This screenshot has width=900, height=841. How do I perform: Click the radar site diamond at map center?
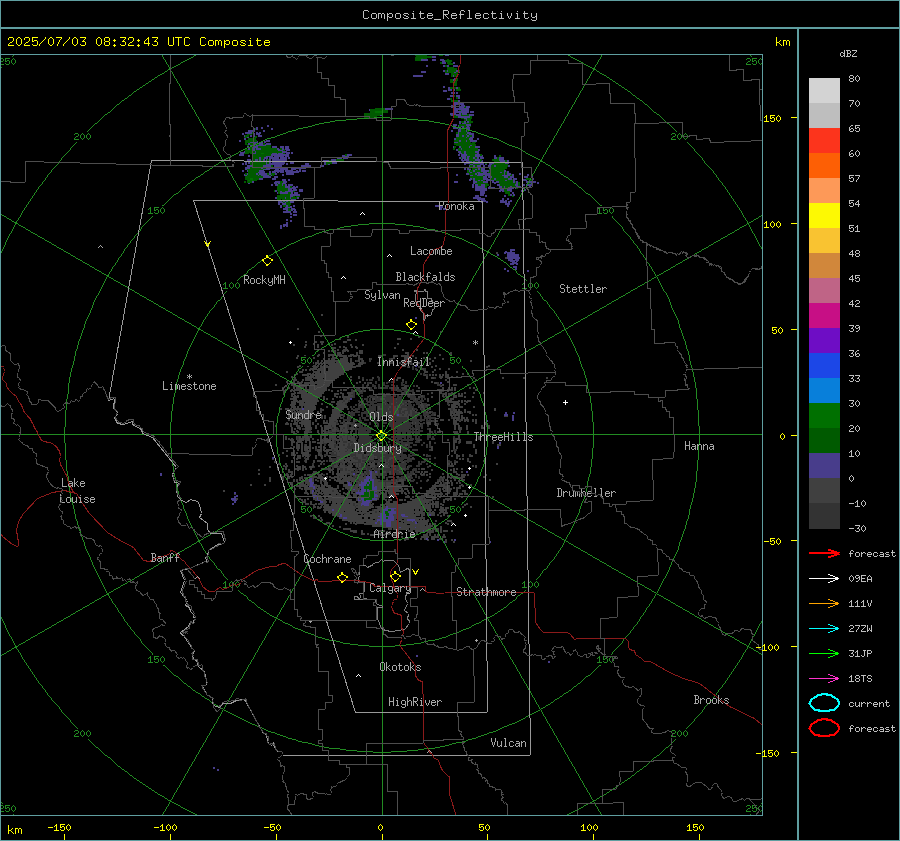click(382, 435)
